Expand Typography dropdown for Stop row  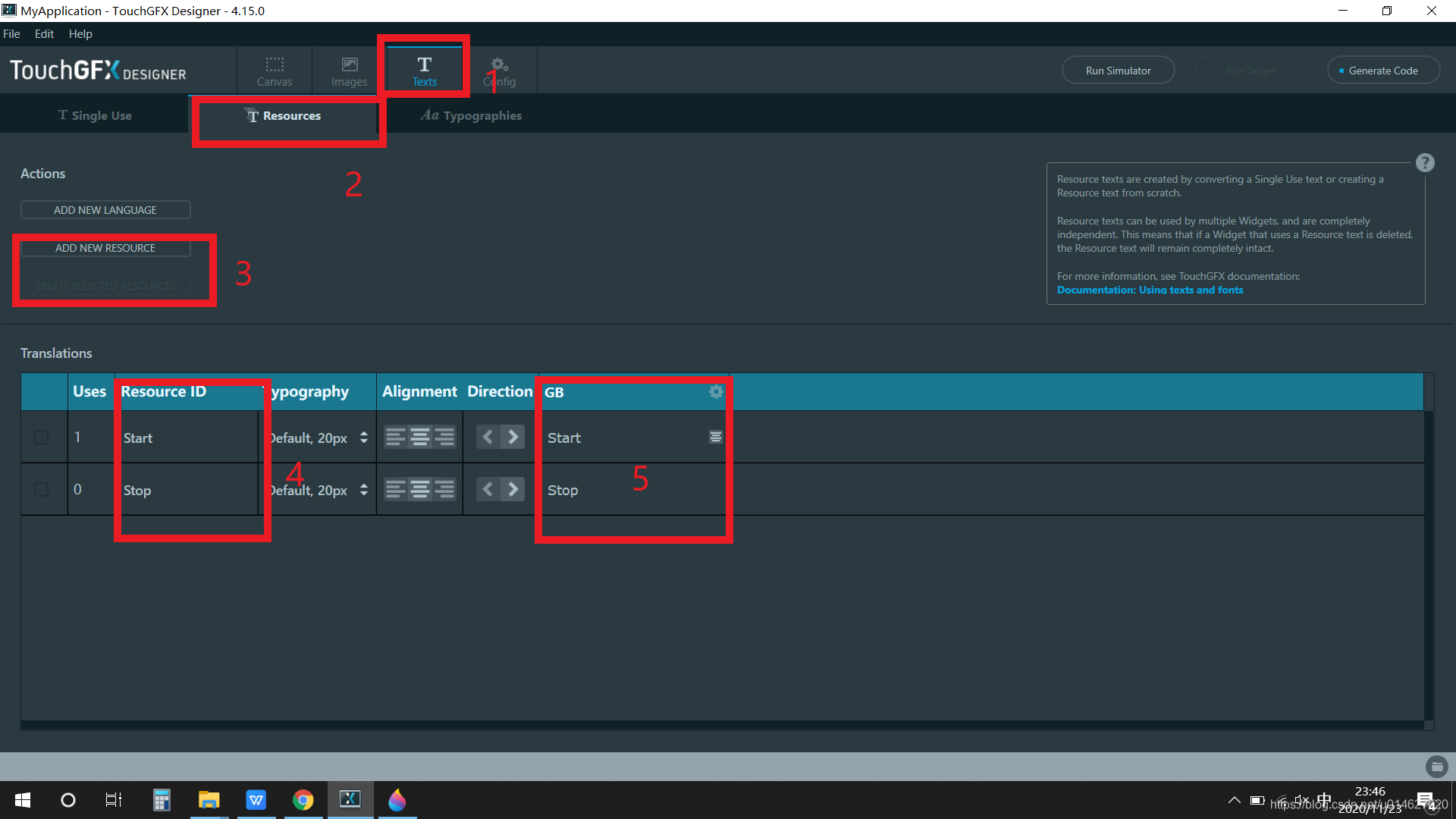coord(364,490)
